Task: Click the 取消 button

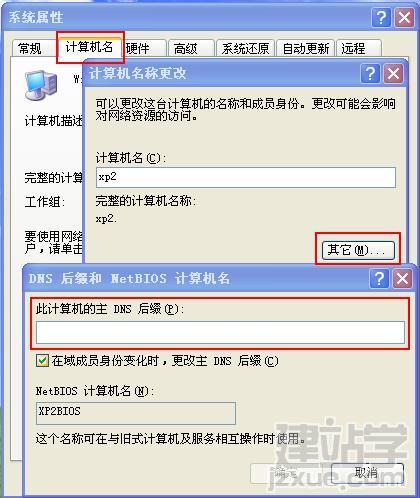Action: [367, 473]
